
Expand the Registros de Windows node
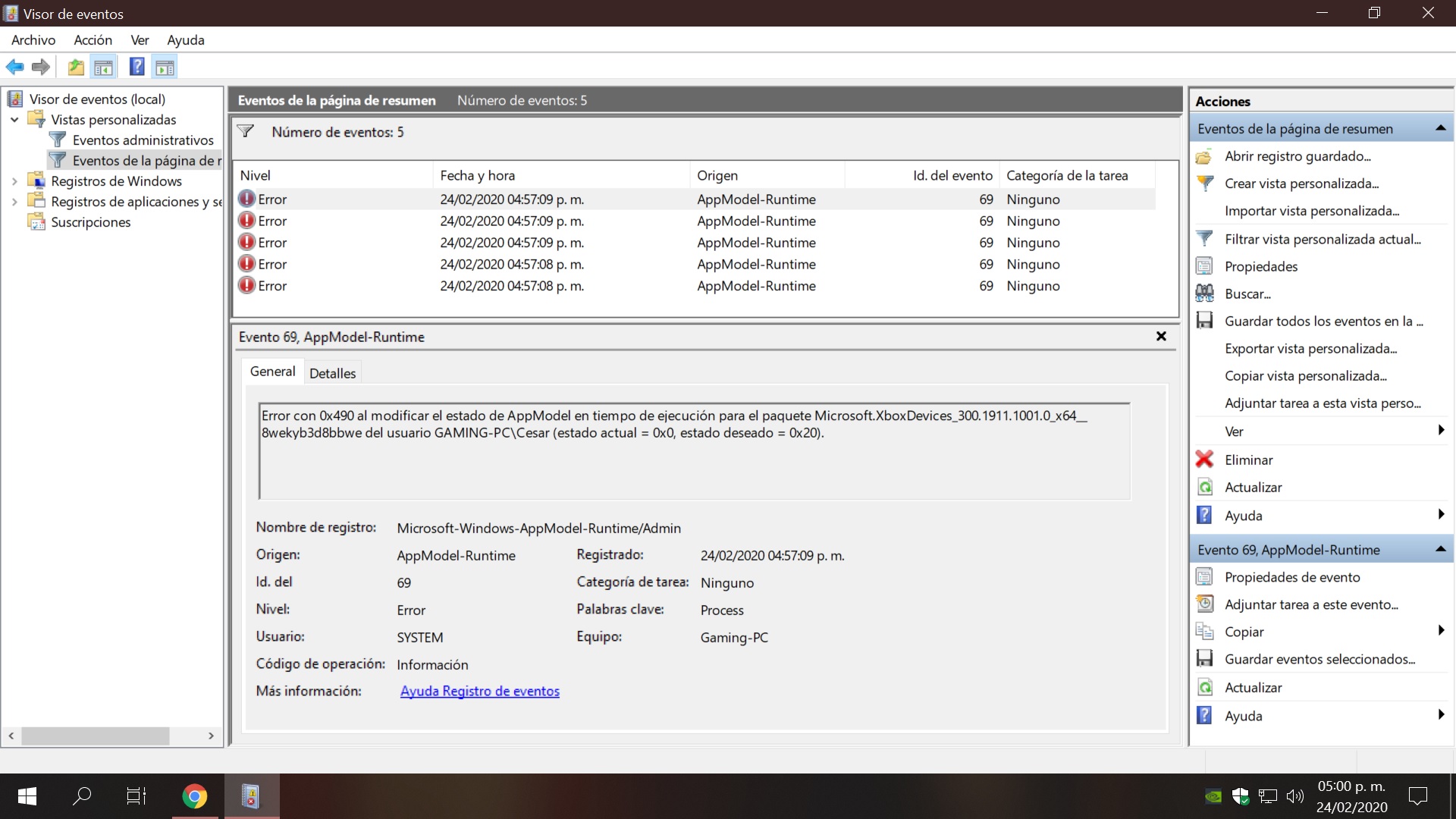[x=14, y=181]
